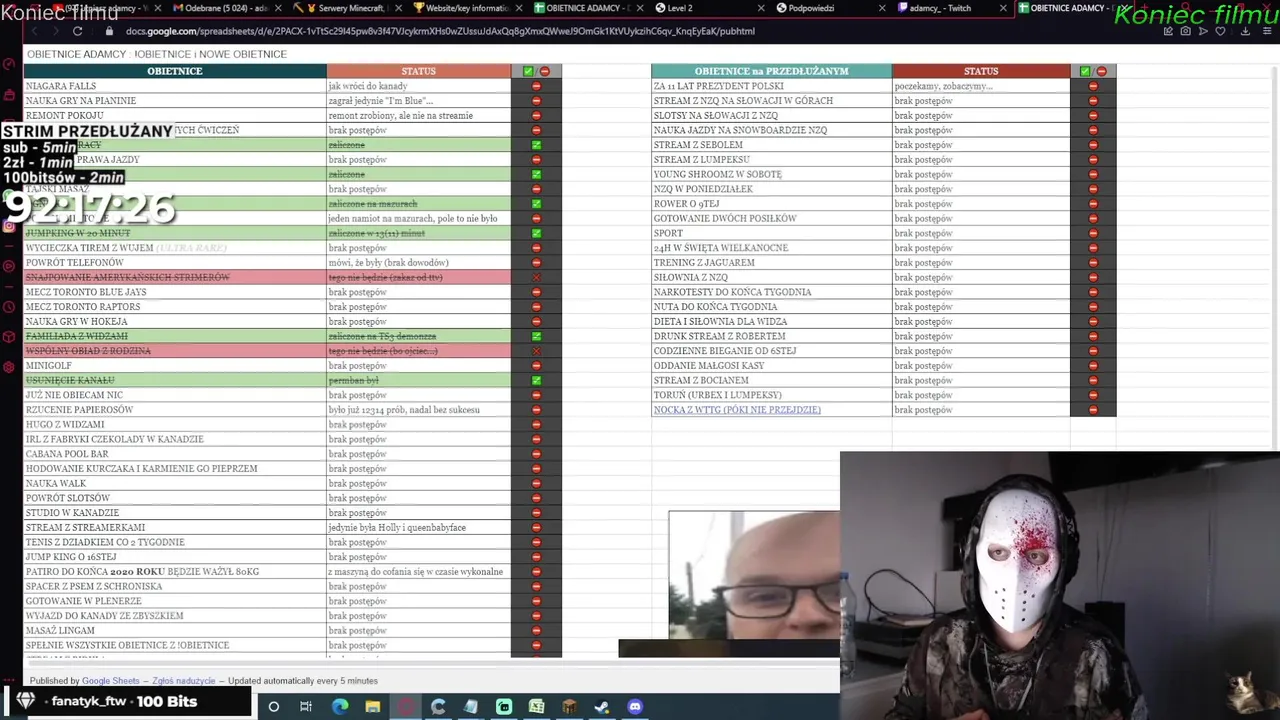Viewport: 1280px width, 720px height.
Task: Open Task View on the taskbar
Action: 306,707
